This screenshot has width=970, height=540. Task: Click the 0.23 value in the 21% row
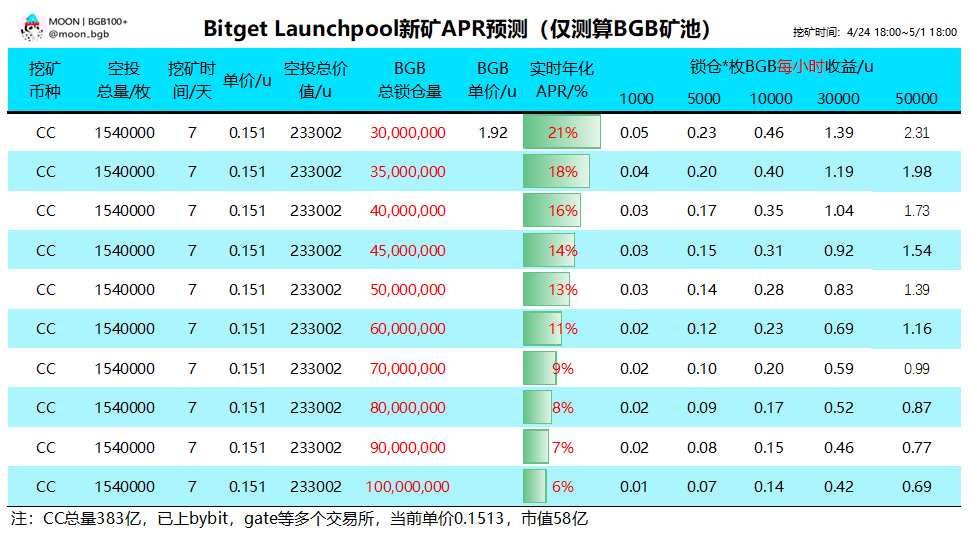tap(702, 133)
